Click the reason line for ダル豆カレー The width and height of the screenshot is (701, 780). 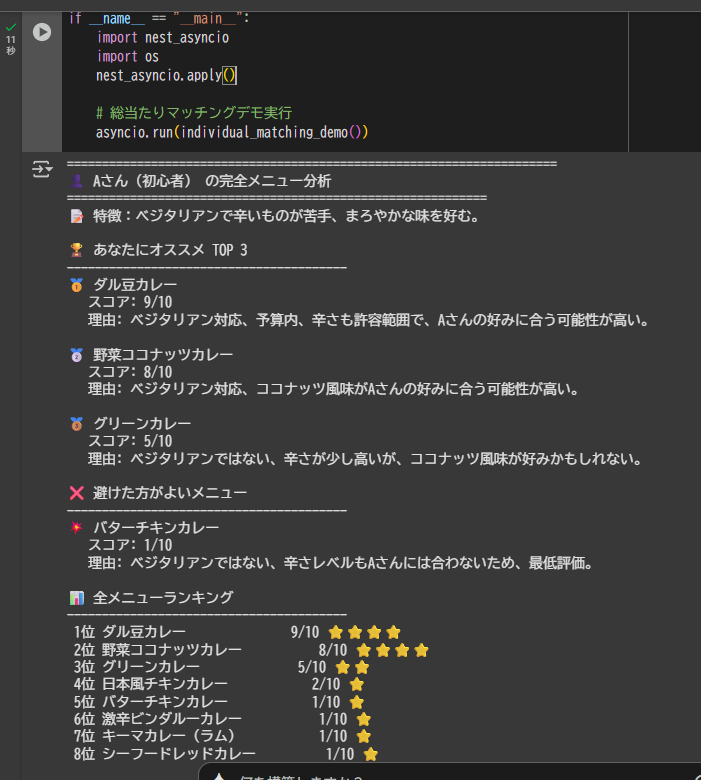[x=369, y=320]
